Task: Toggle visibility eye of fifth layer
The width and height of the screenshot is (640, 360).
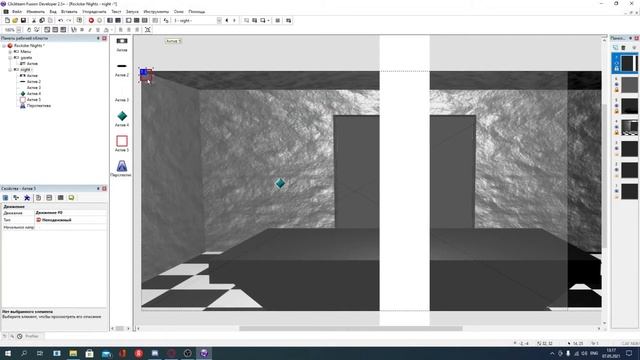Action: click(616, 149)
